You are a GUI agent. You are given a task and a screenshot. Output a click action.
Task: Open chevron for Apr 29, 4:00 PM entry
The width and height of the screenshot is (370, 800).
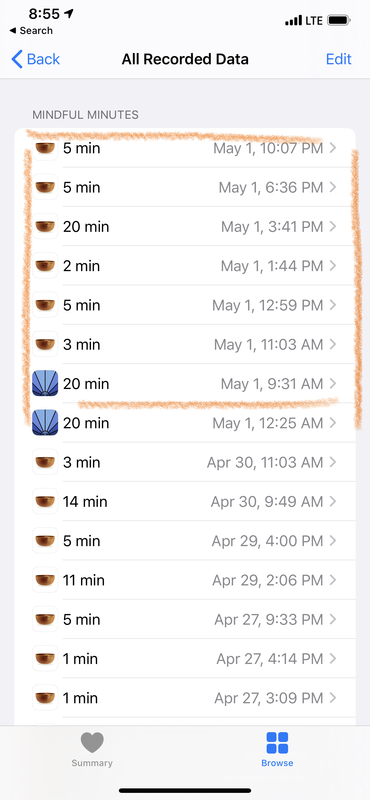(333, 541)
